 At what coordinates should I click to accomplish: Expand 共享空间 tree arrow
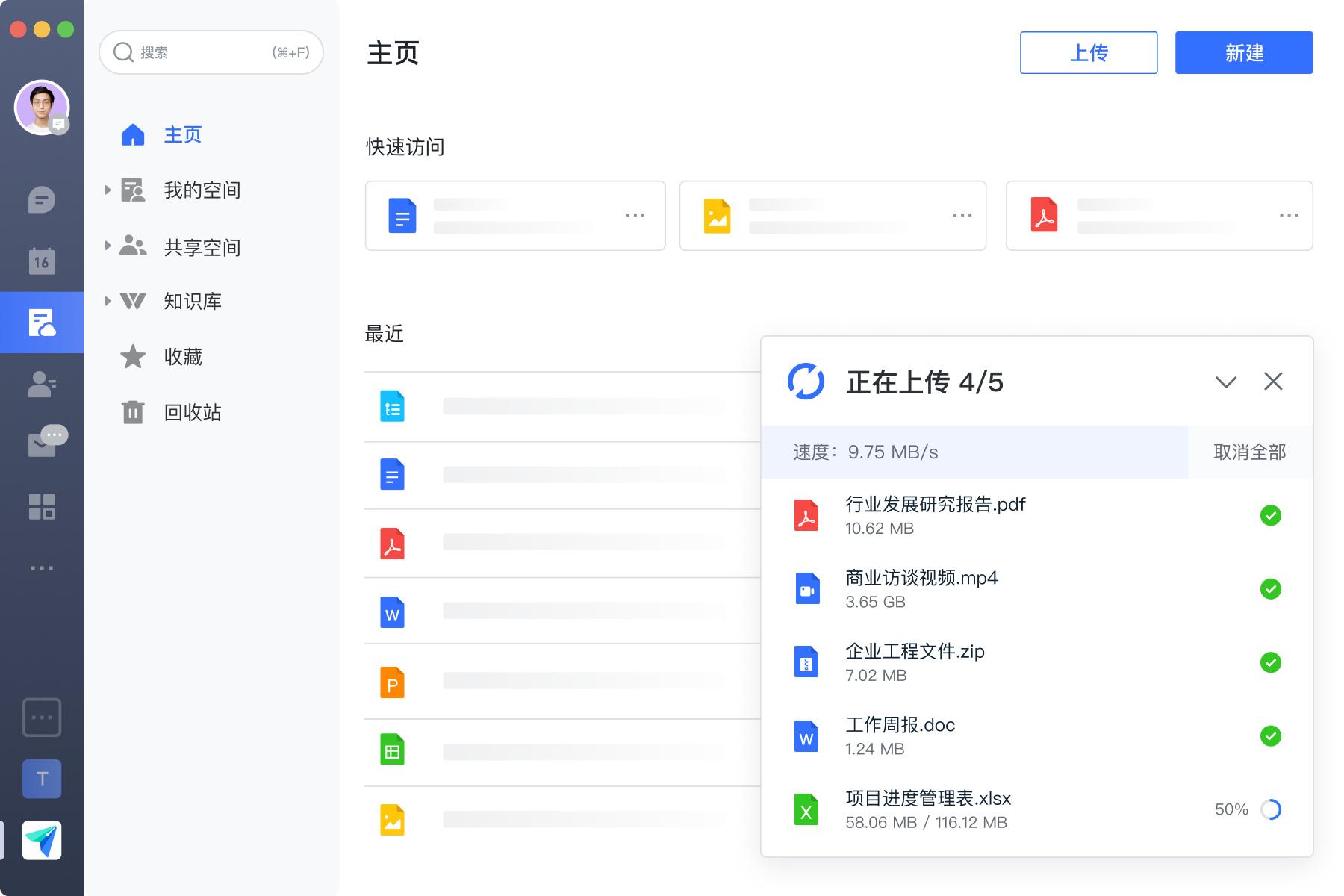[108, 245]
